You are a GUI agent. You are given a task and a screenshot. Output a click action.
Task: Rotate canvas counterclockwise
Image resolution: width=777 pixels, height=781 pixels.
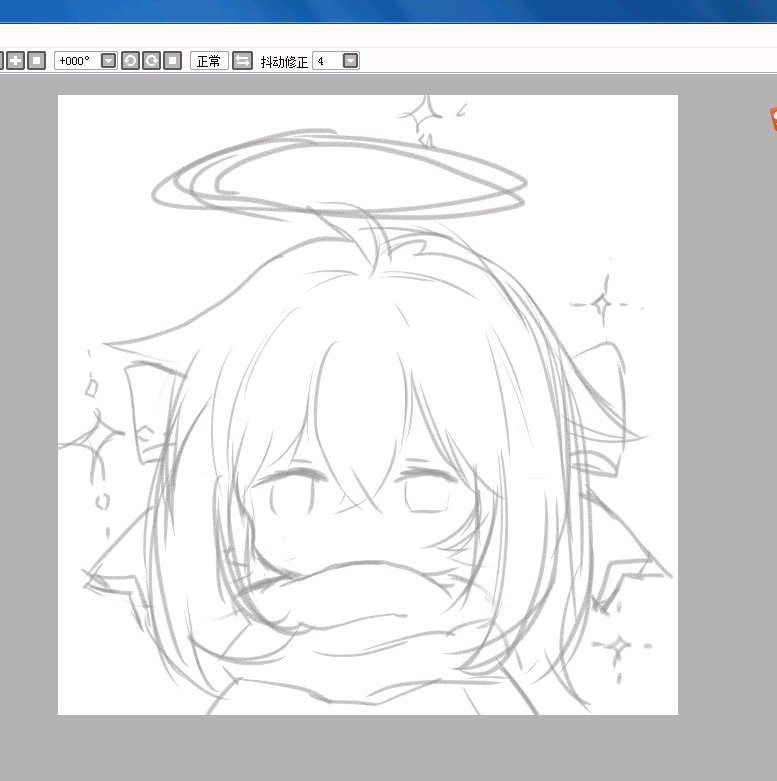point(130,61)
